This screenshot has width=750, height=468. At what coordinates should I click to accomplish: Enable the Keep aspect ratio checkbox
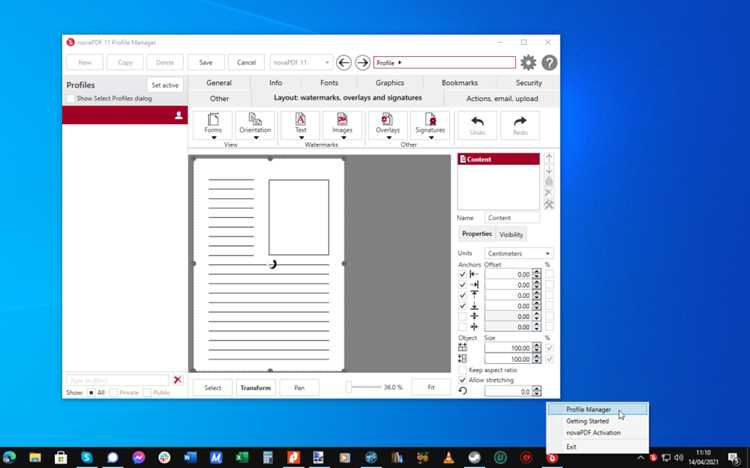coord(463,370)
